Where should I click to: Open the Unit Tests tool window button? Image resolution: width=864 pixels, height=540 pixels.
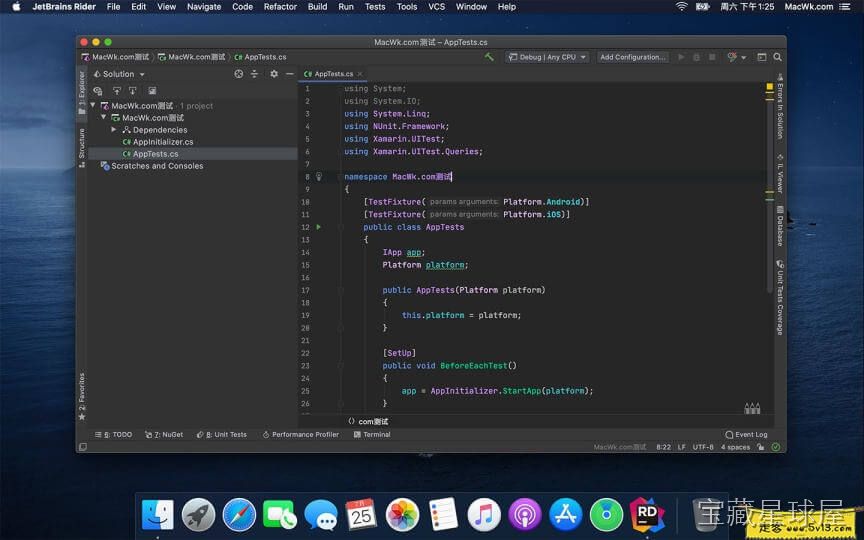222,435
